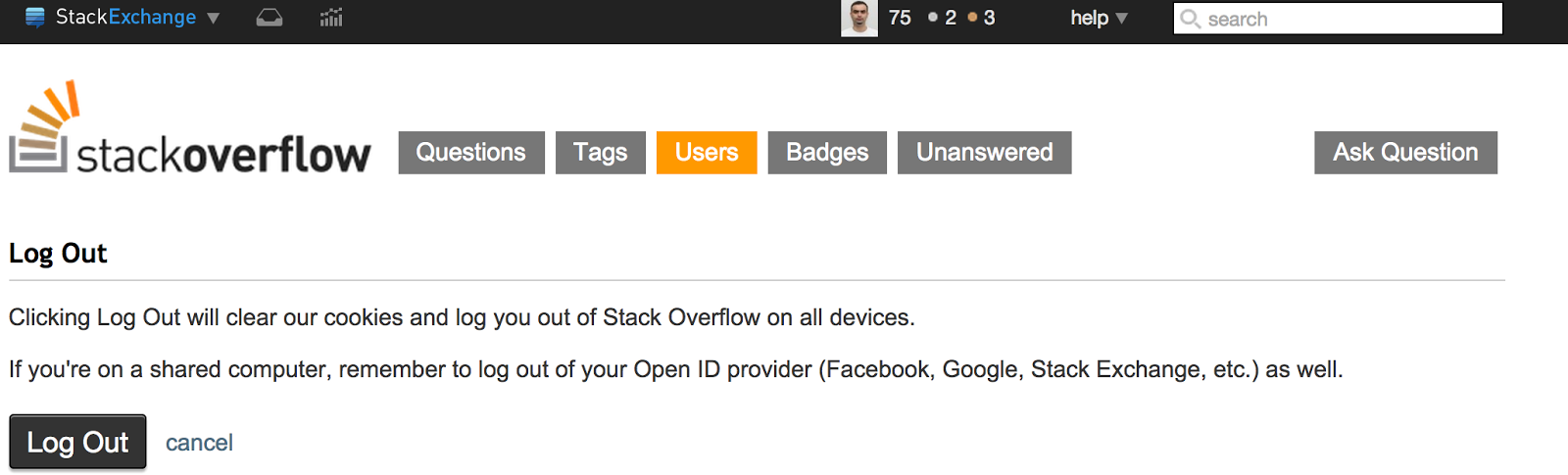1568x475 pixels.
Task: Go home via Stack Overflow logo
Action: 190,130
